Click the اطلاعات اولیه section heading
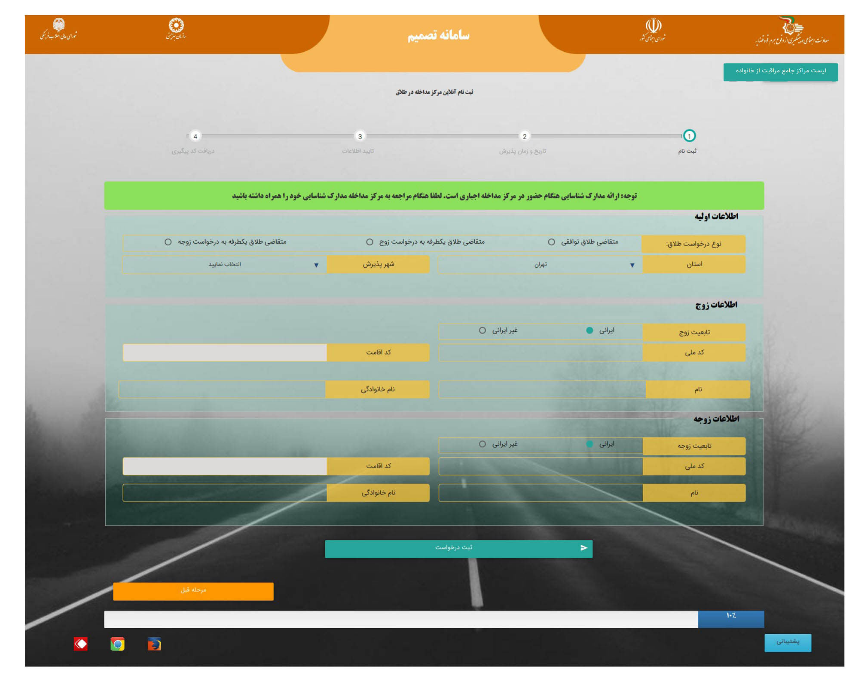This screenshot has height=689, width=865. coord(716,216)
